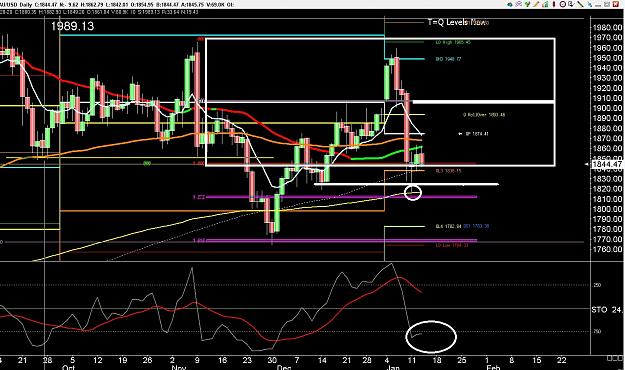Click the round clock icon in toolbar

coord(563,4)
